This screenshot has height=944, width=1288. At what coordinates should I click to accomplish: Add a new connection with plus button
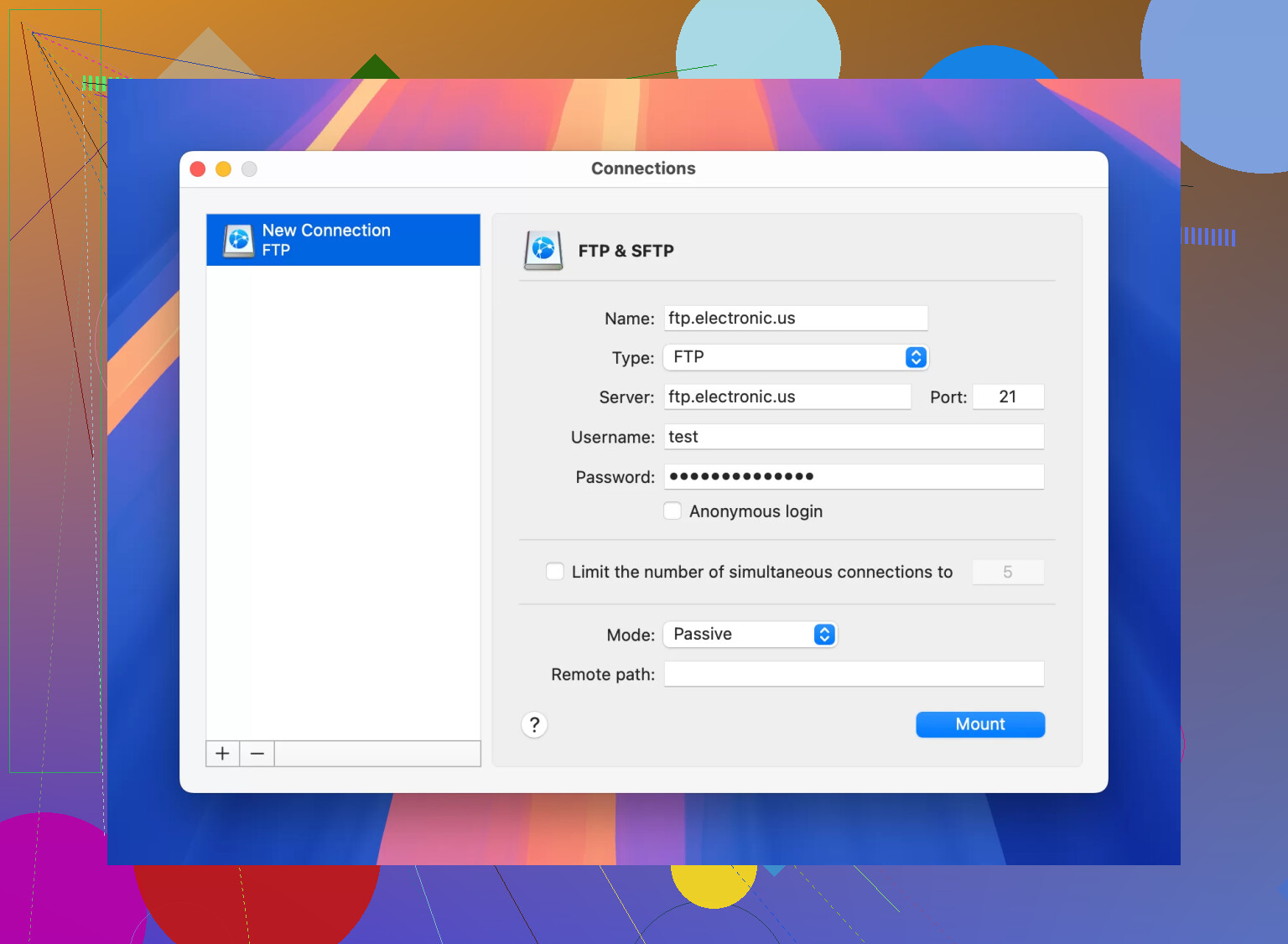pos(222,754)
